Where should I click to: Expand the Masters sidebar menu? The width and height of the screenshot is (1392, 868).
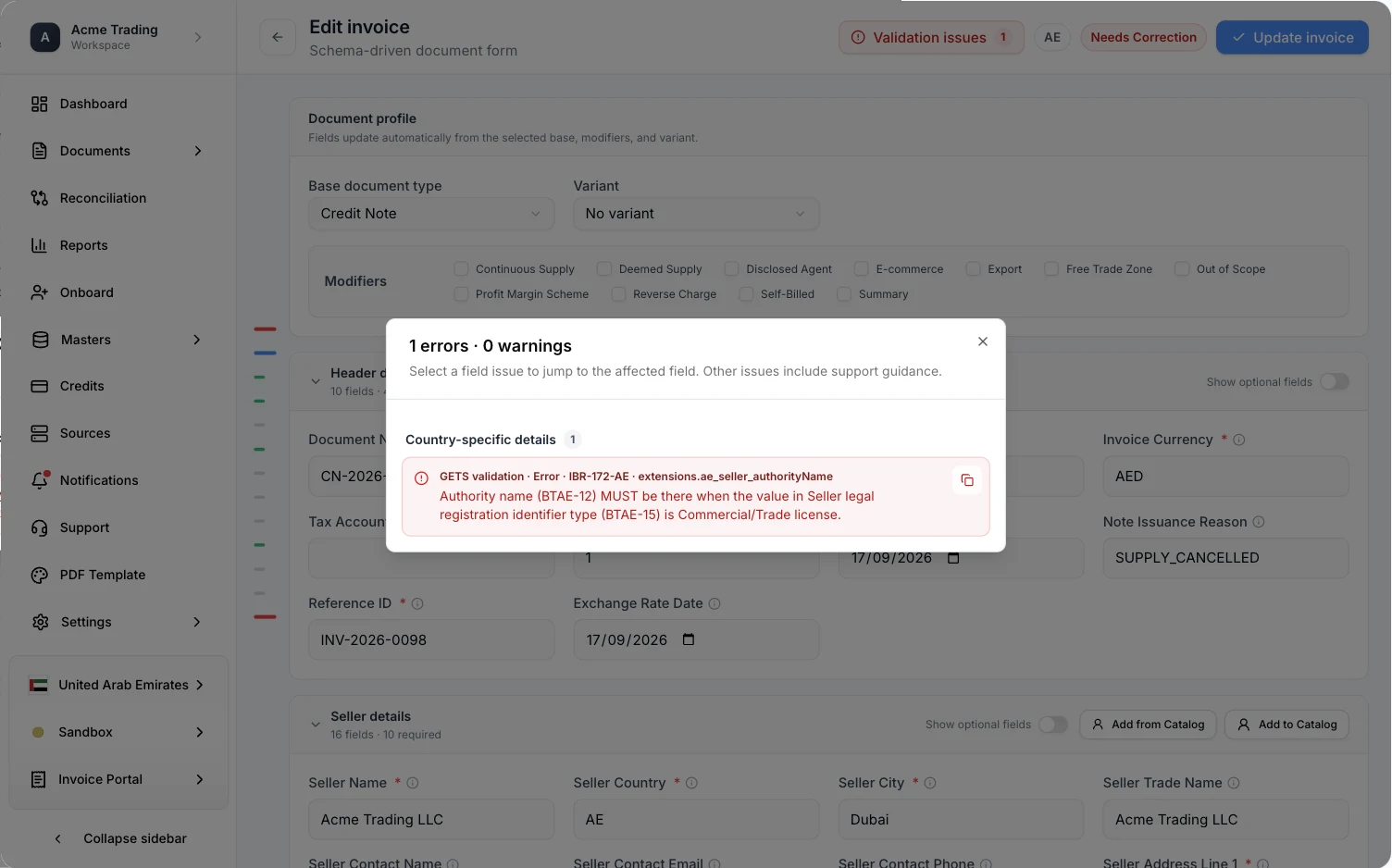[197, 340]
